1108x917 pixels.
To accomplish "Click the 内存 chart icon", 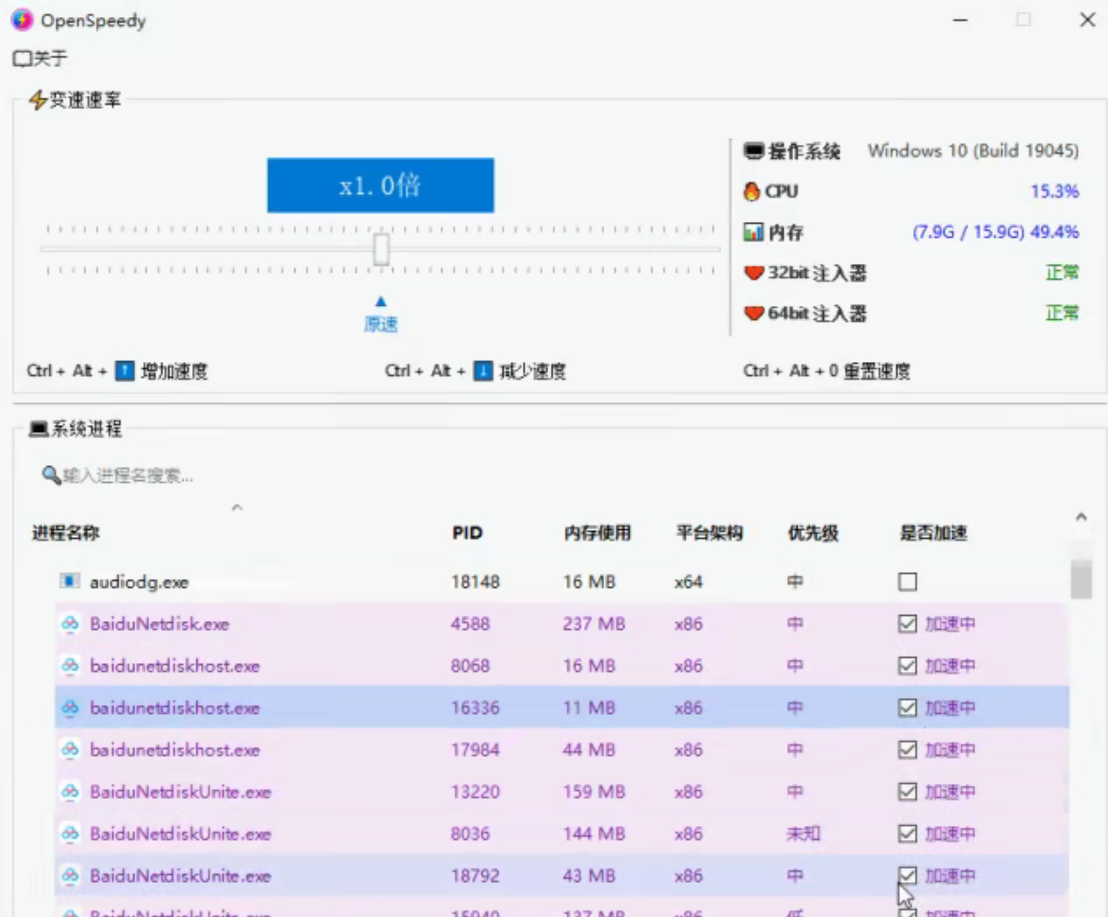I will (753, 232).
